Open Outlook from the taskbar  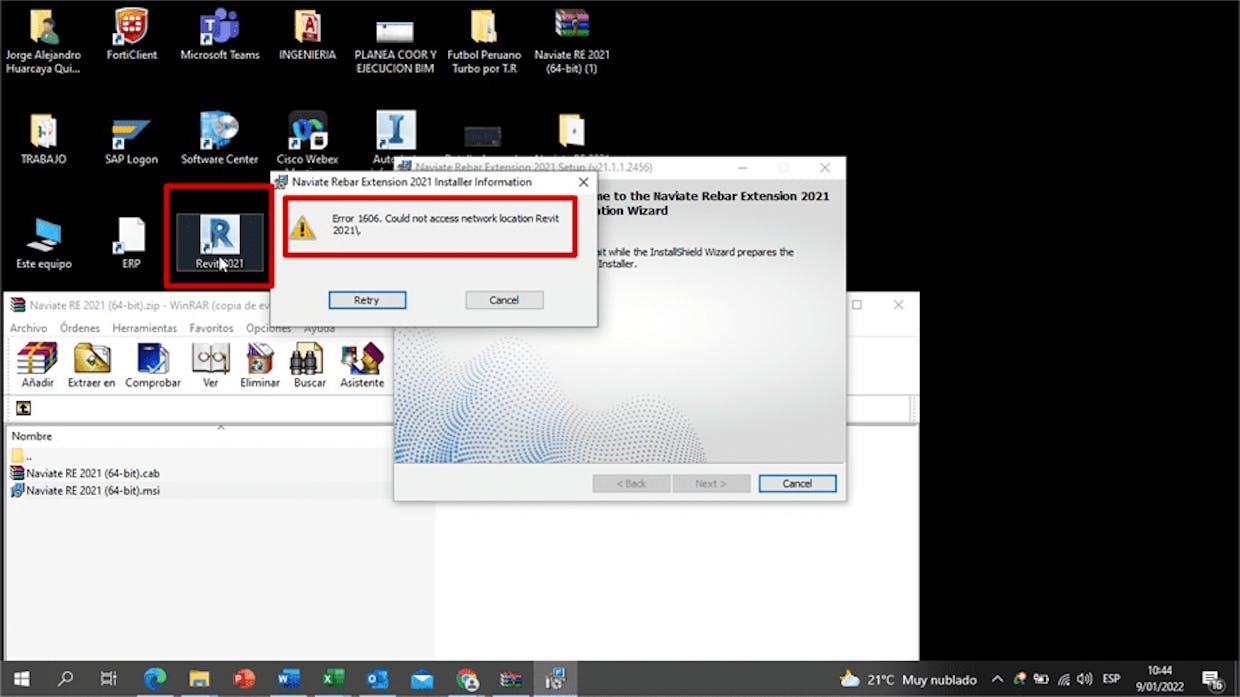pyautogui.click(x=377, y=679)
